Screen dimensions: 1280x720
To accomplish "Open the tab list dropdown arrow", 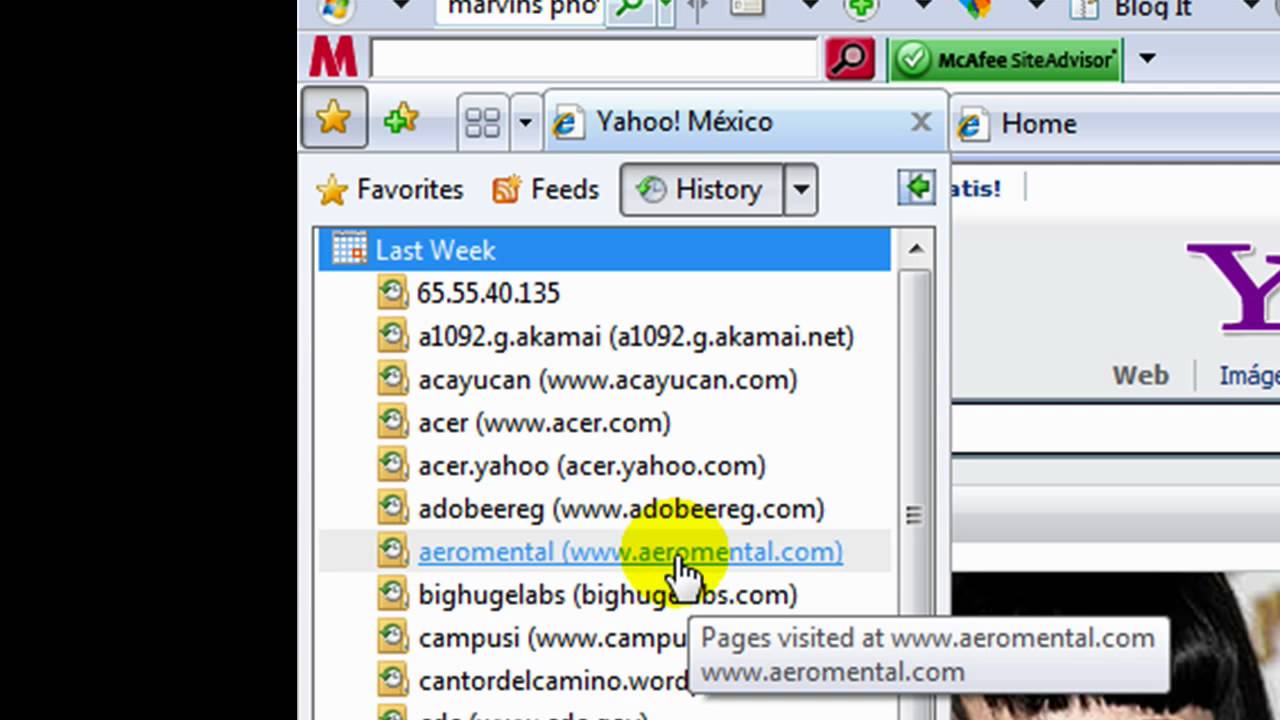I will coord(525,122).
